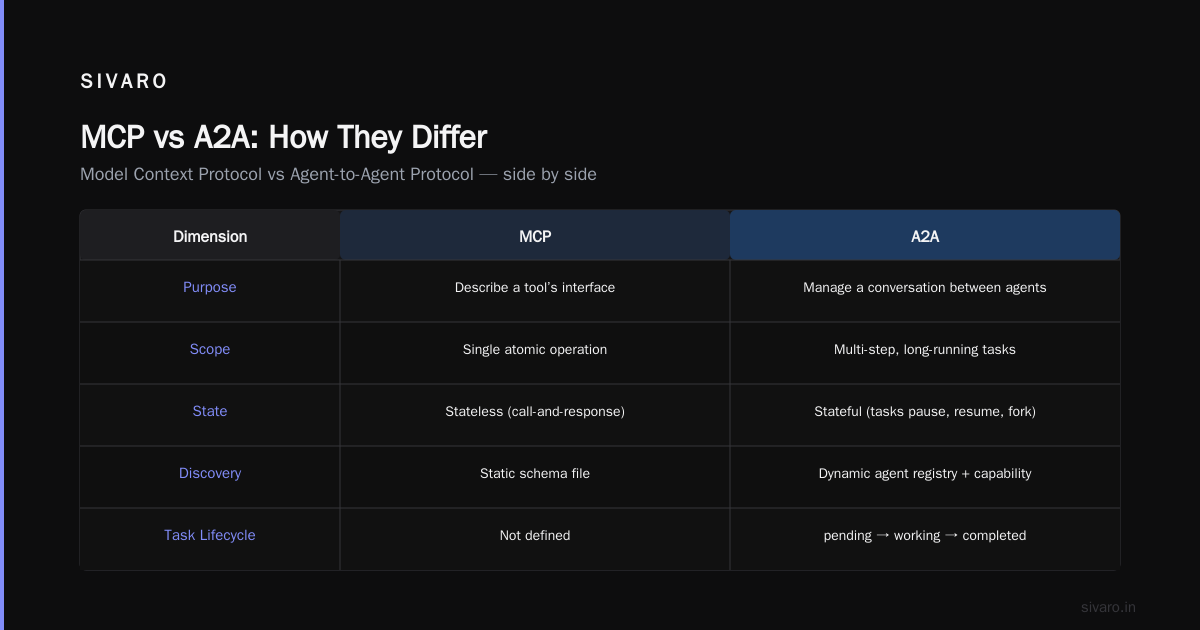Screen dimensions: 1200x630
Task: Click the Purpose row label
Action: 210,287
